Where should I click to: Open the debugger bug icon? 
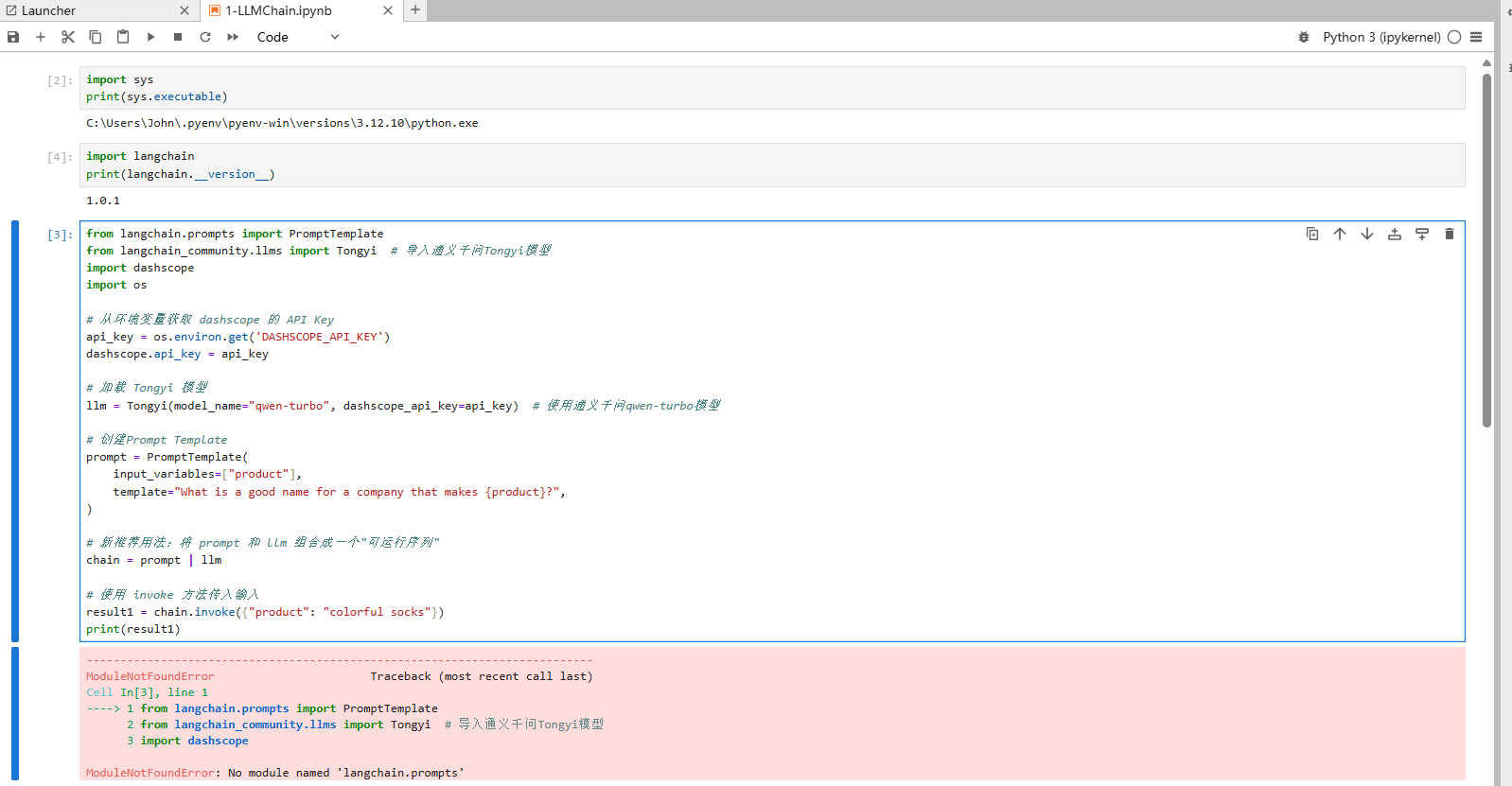[1304, 37]
